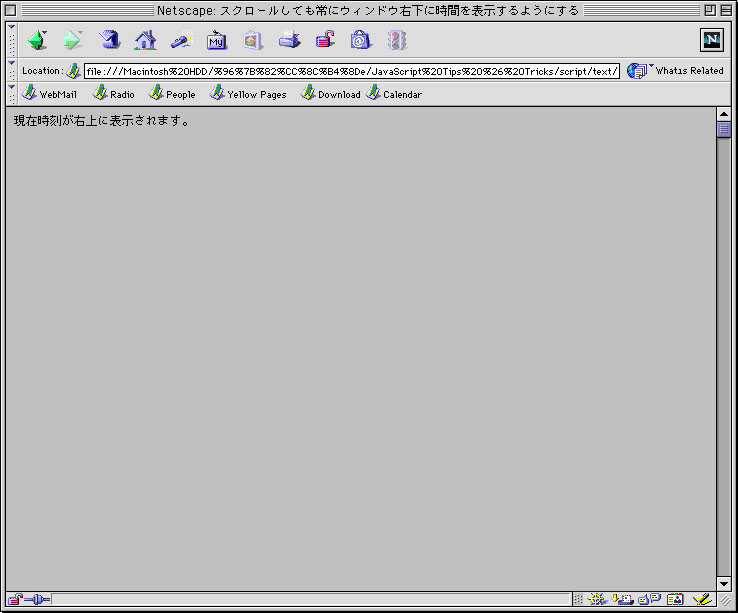Open the Radio bookmark link
Screen dimensions: 738x613
click(114, 94)
